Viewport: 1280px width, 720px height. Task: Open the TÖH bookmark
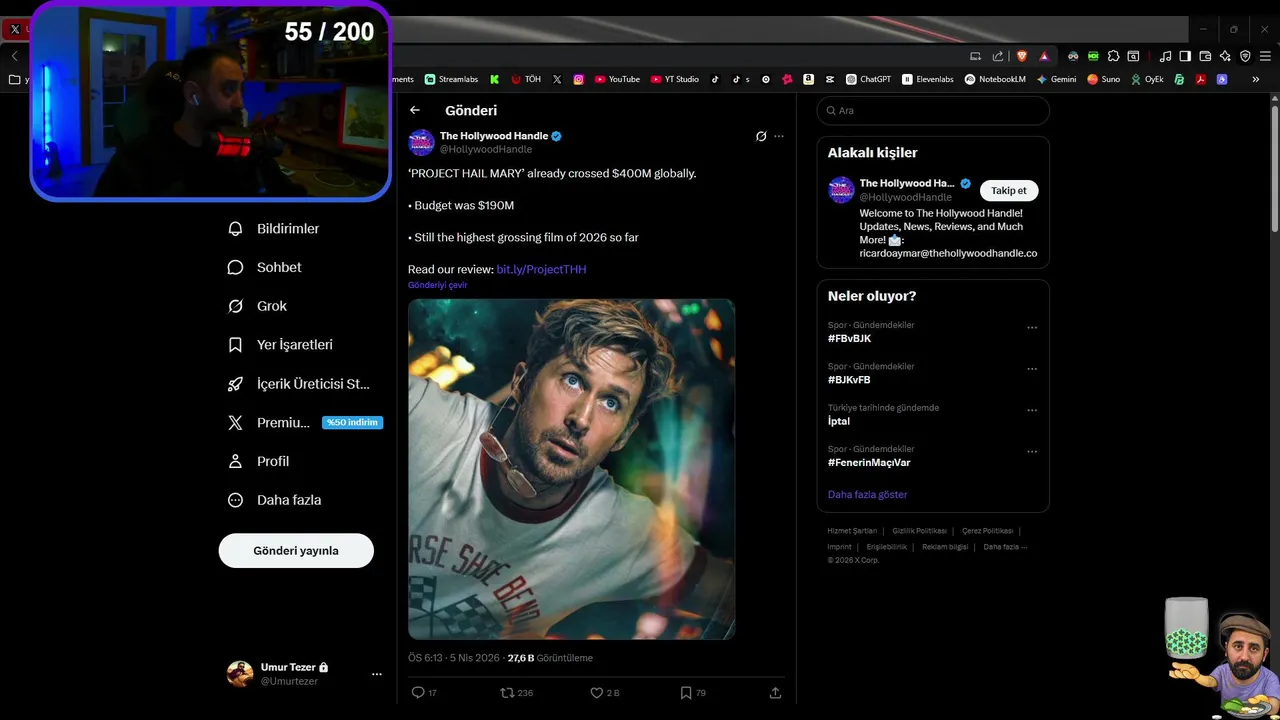(526, 79)
